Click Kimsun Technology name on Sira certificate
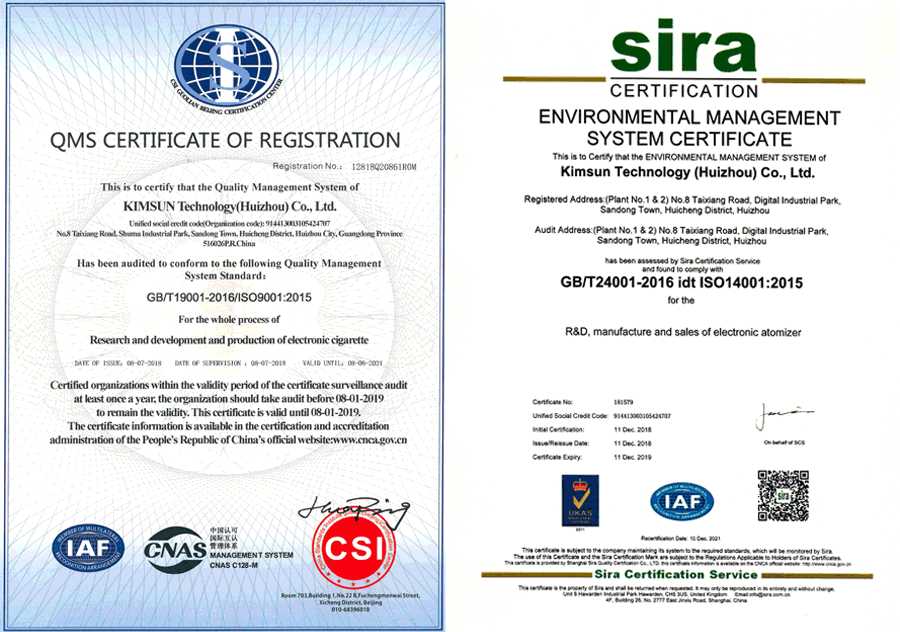 pos(687,172)
